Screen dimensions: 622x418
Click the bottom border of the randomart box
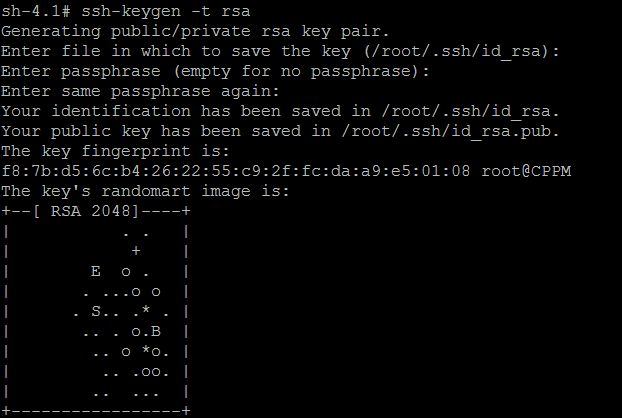click(96, 410)
